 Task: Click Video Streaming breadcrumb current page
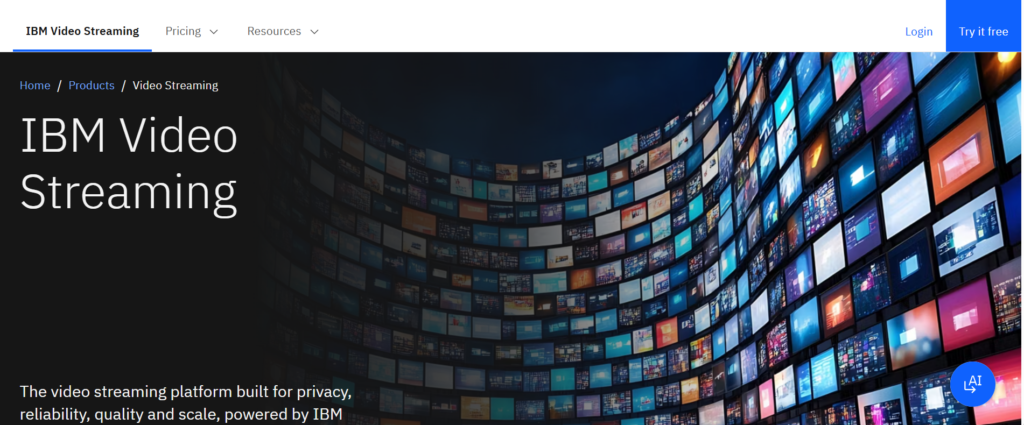pos(175,85)
